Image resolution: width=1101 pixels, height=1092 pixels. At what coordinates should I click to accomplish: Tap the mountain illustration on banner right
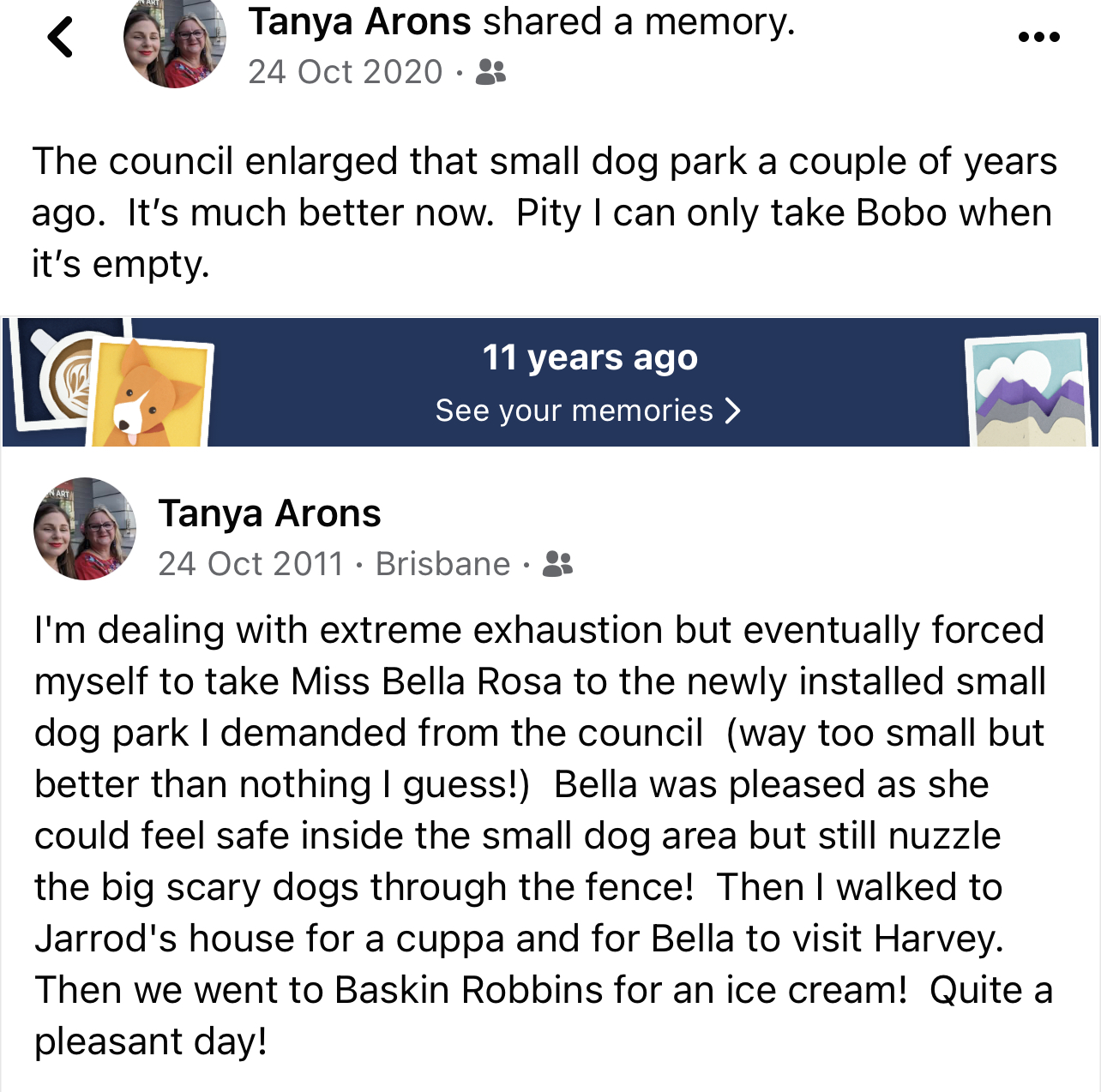click(1029, 391)
